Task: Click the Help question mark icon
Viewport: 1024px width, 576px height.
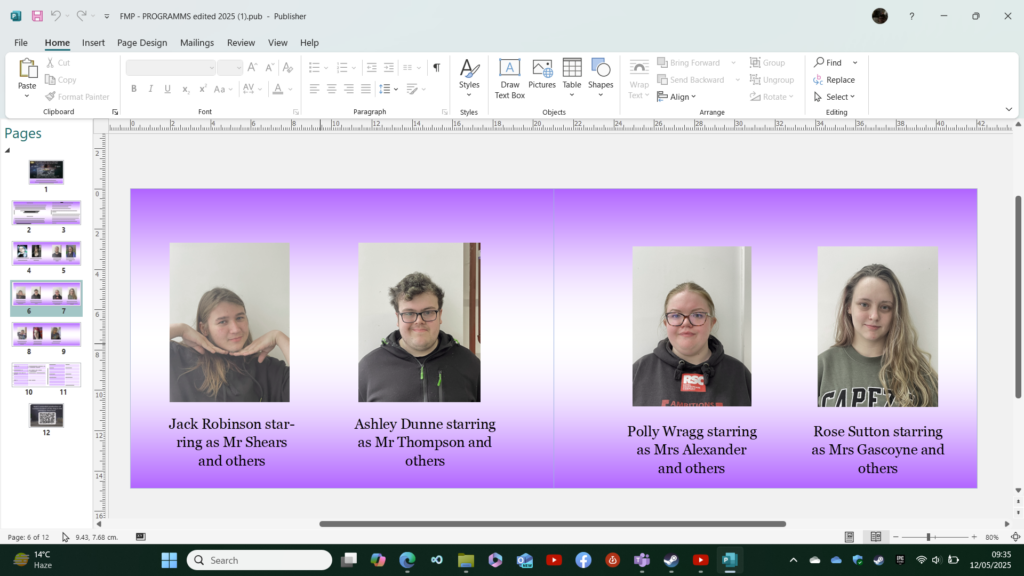Action: [x=912, y=16]
